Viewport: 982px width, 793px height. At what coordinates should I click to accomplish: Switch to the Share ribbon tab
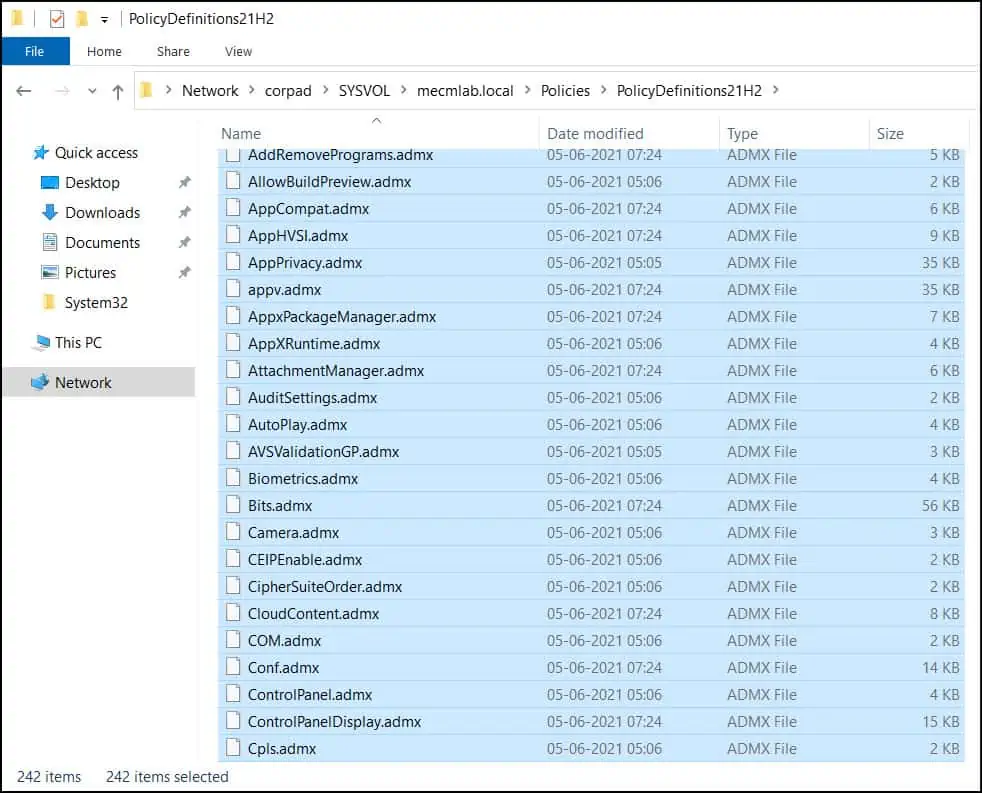(173, 51)
